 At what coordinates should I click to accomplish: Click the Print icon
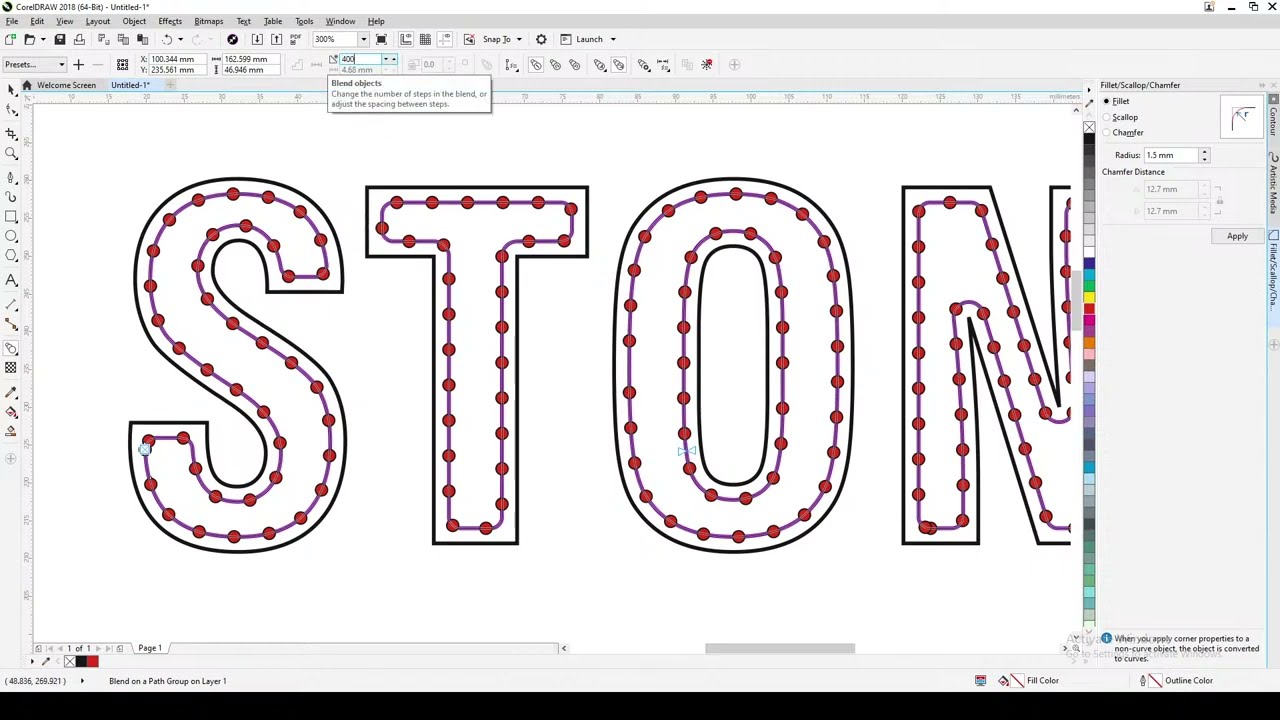click(x=79, y=39)
